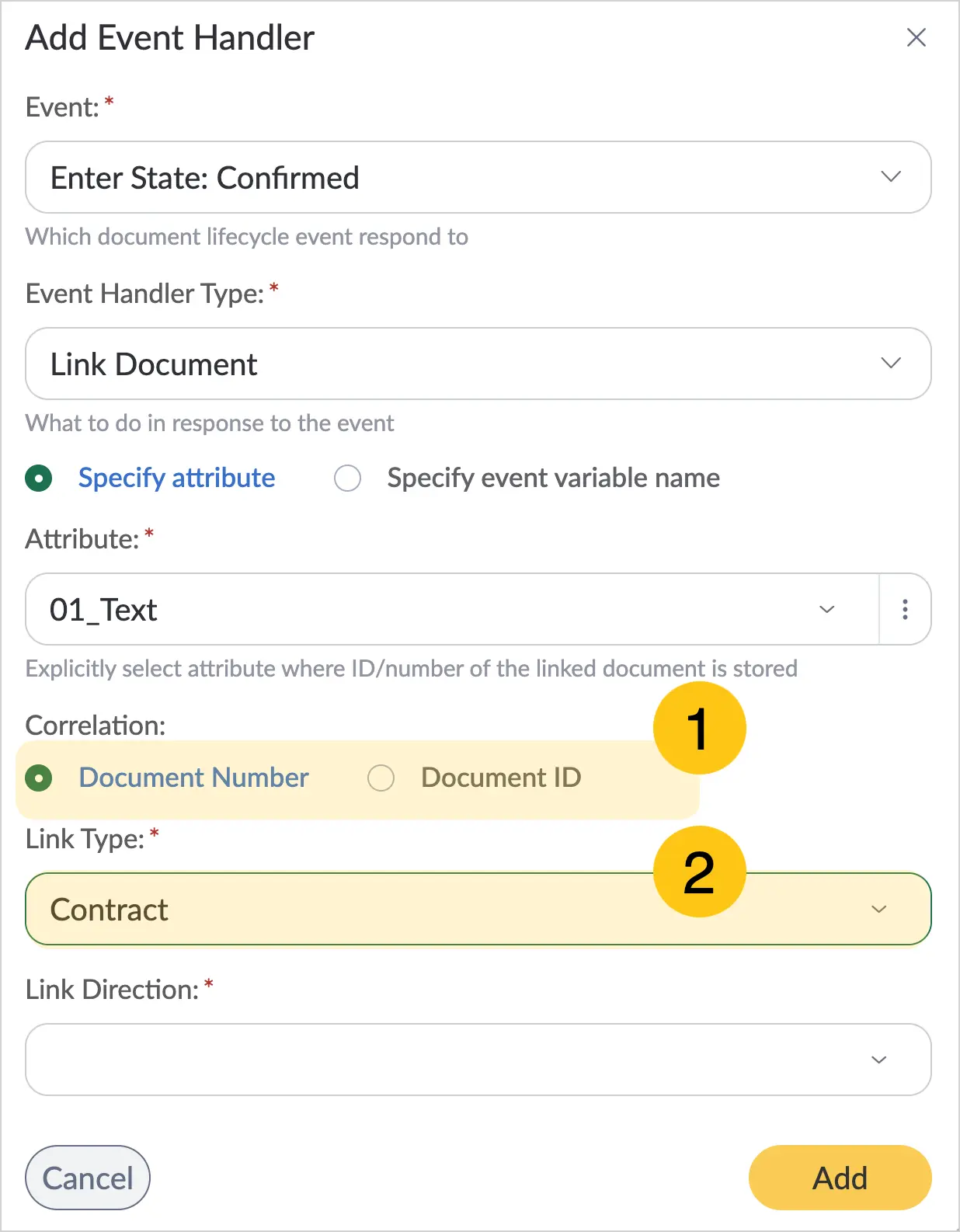Click the Link Type chevron arrow

(878, 909)
